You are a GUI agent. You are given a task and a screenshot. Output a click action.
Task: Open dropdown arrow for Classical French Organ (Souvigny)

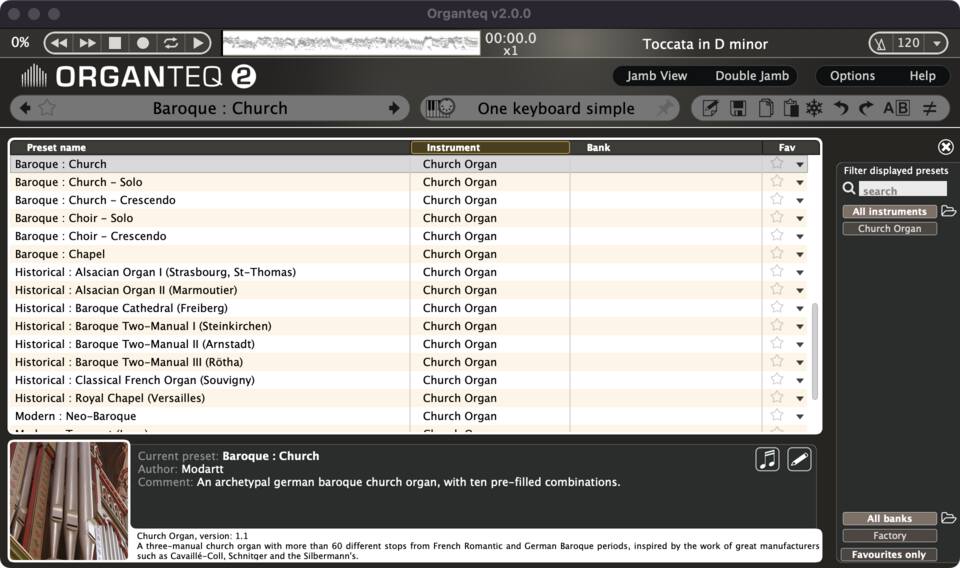[x=800, y=380]
